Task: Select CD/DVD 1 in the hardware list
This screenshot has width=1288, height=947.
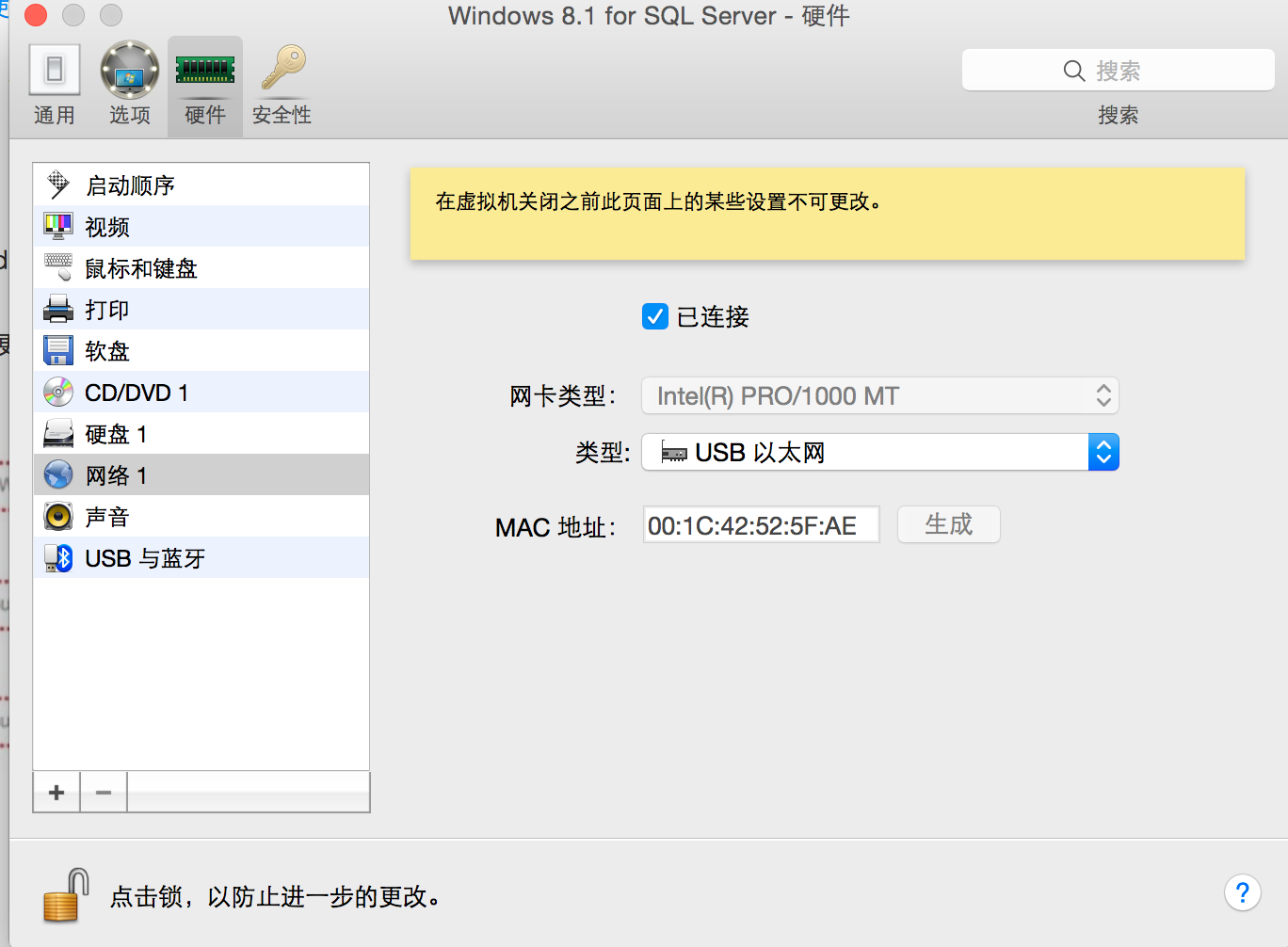Action: click(201, 392)
